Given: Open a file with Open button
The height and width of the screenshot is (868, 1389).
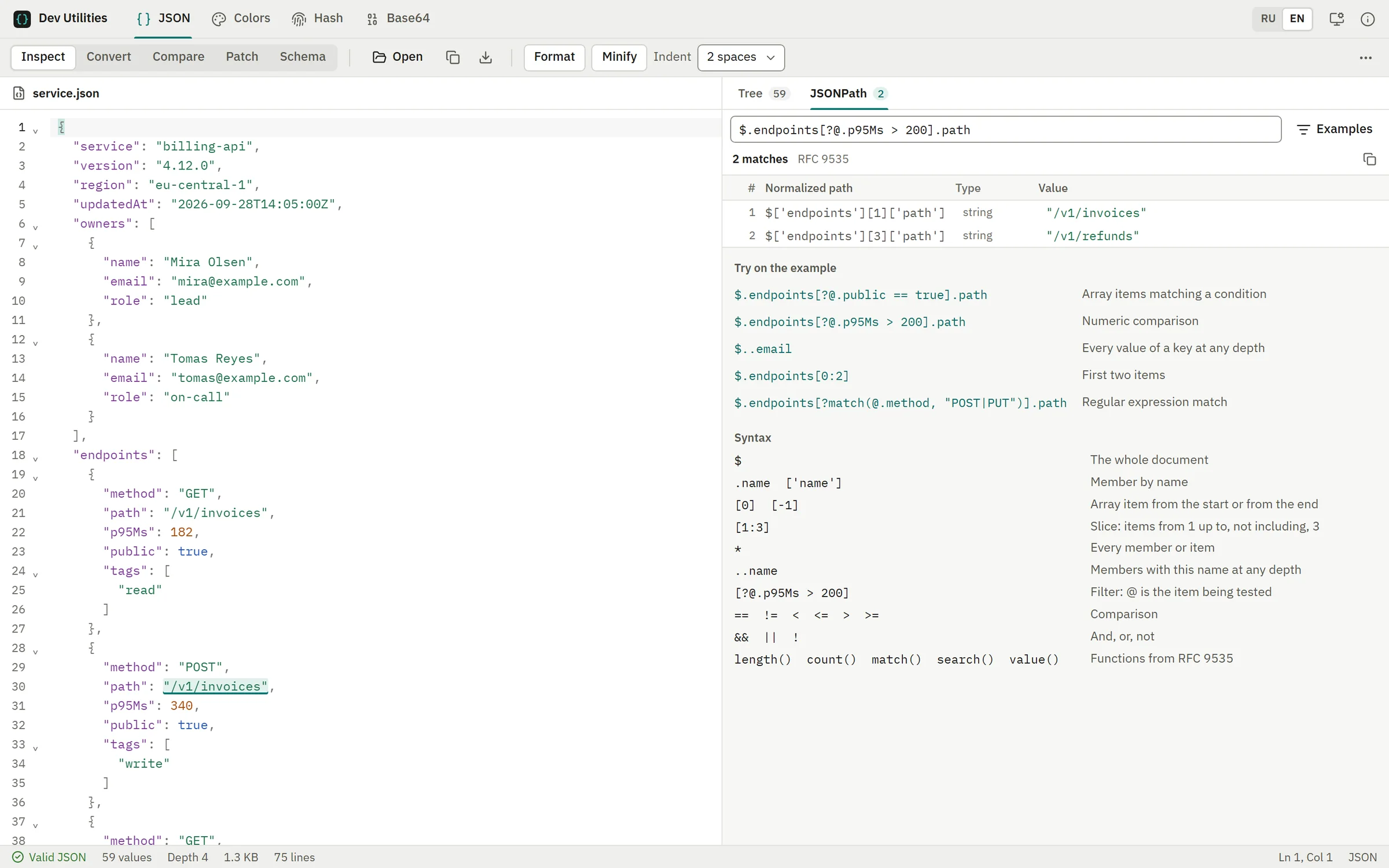Looking at the screenshot, I should click(x=398, y=57).
